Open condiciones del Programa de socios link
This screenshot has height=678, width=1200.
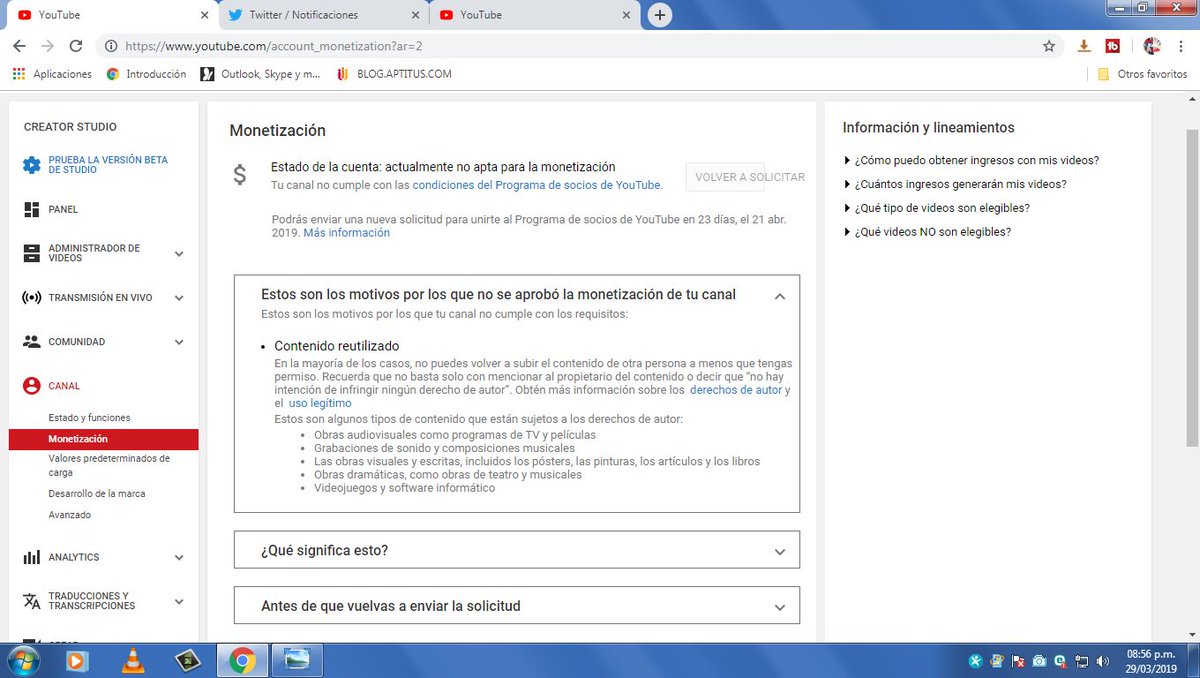point(536,185)
